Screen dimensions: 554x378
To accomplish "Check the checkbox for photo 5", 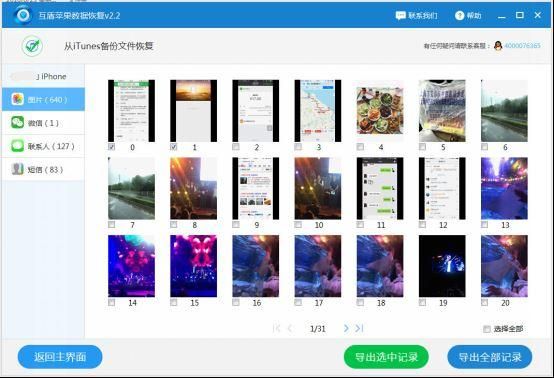I will coord(423,147).
